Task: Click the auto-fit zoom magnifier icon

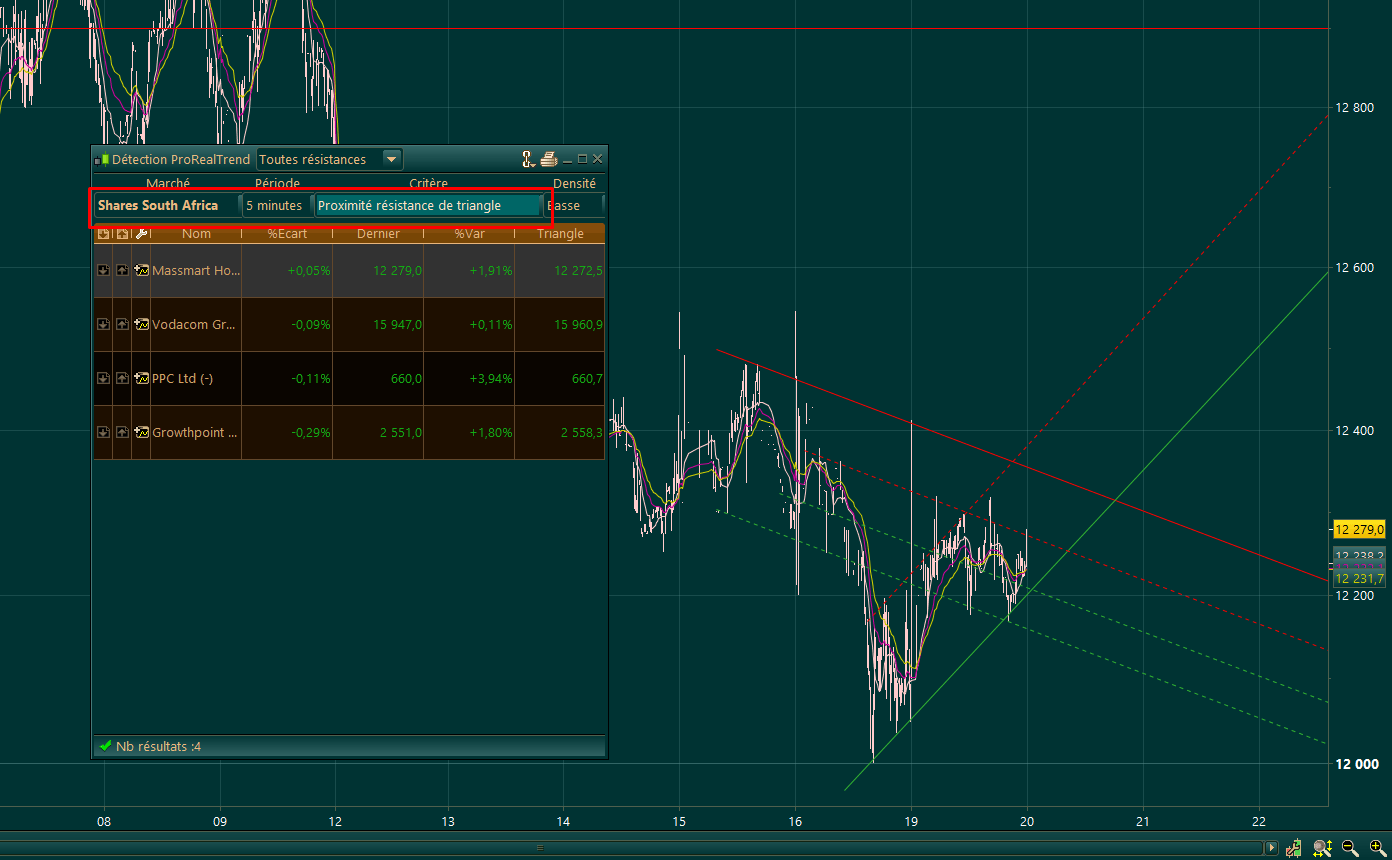Action: [1323, 848]
